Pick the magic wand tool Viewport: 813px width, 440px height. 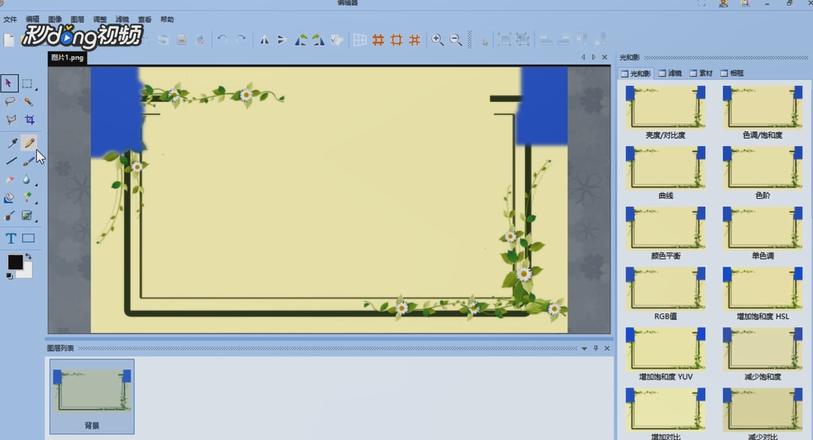pyautogui.click(x=28, y=102)
